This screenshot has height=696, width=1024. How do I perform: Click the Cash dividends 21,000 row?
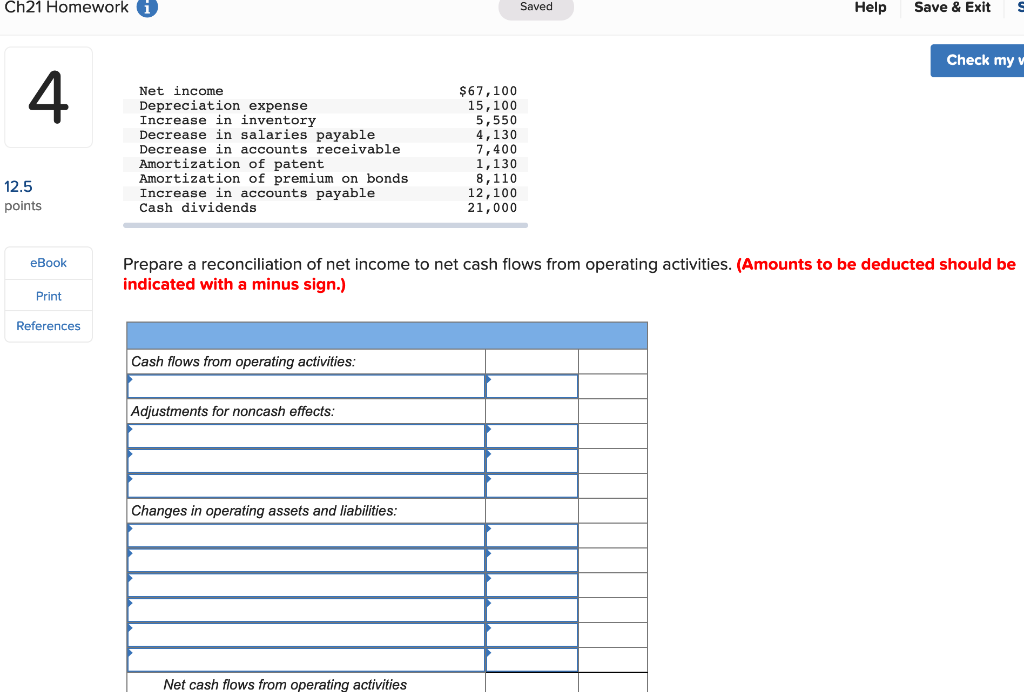point(325,208)
